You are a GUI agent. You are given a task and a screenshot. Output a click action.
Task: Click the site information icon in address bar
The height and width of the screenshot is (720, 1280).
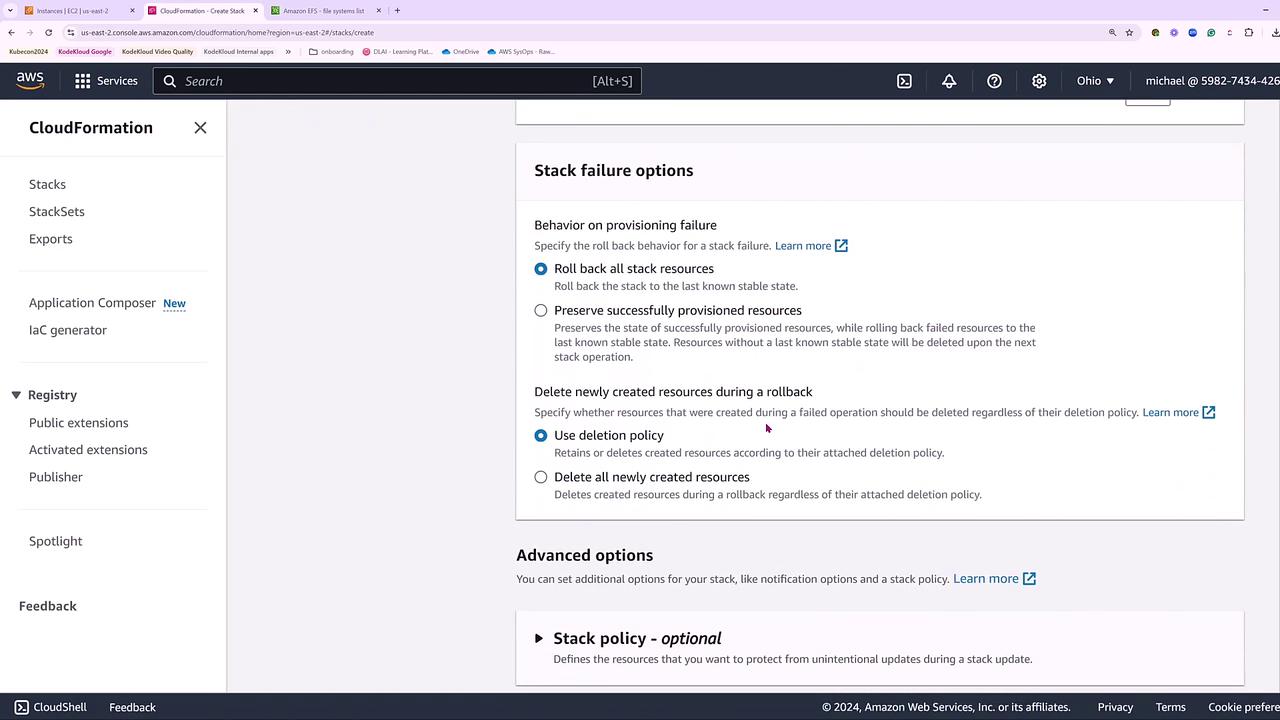coord(70,32)
